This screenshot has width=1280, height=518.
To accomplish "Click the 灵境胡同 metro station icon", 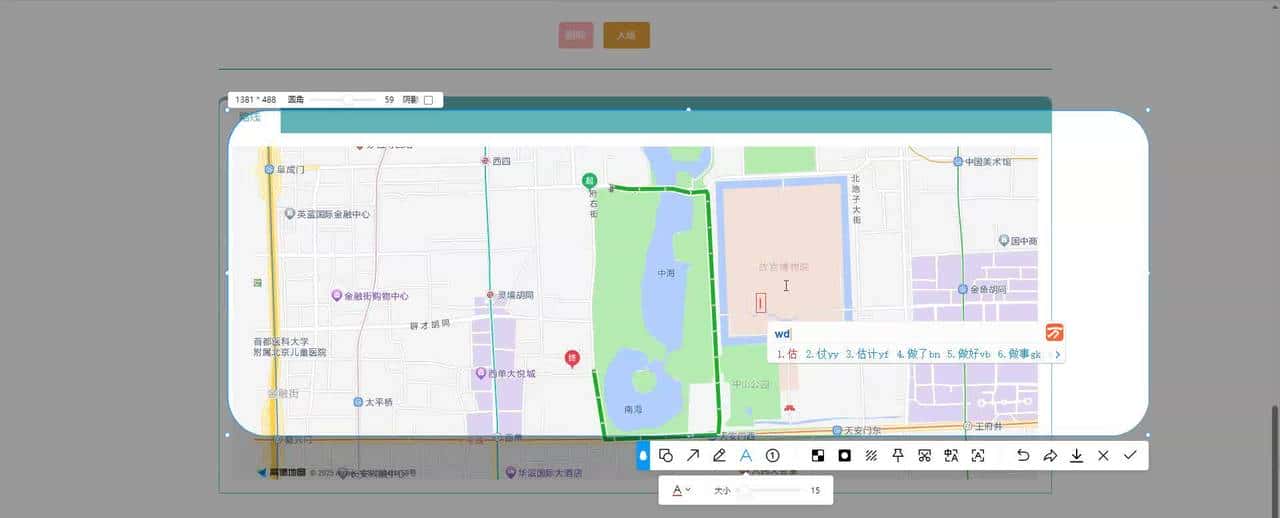I will click(x=490, y=295).
